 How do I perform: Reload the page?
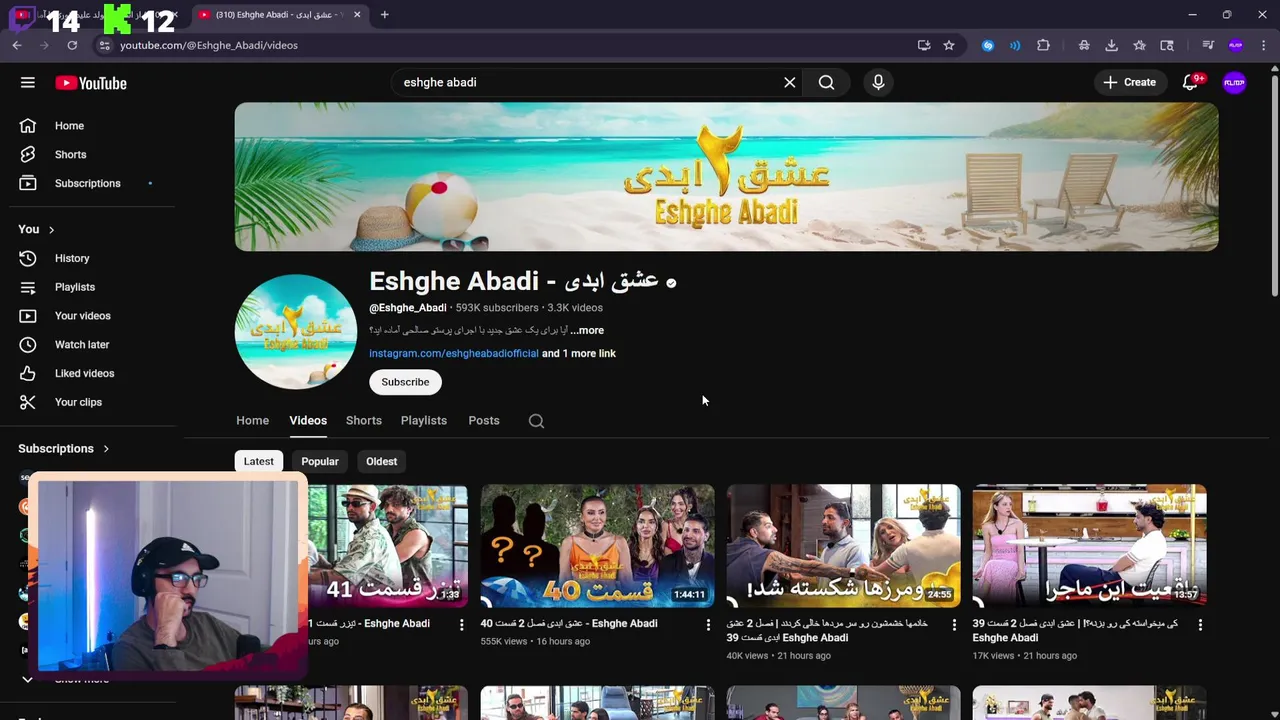click(x=72, y=45)
